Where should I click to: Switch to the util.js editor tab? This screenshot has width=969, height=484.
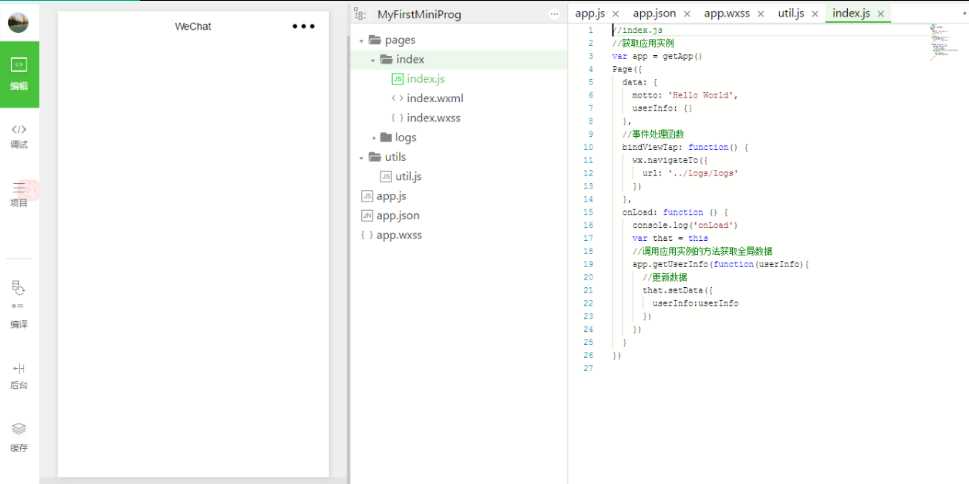[x=791, y=13]
